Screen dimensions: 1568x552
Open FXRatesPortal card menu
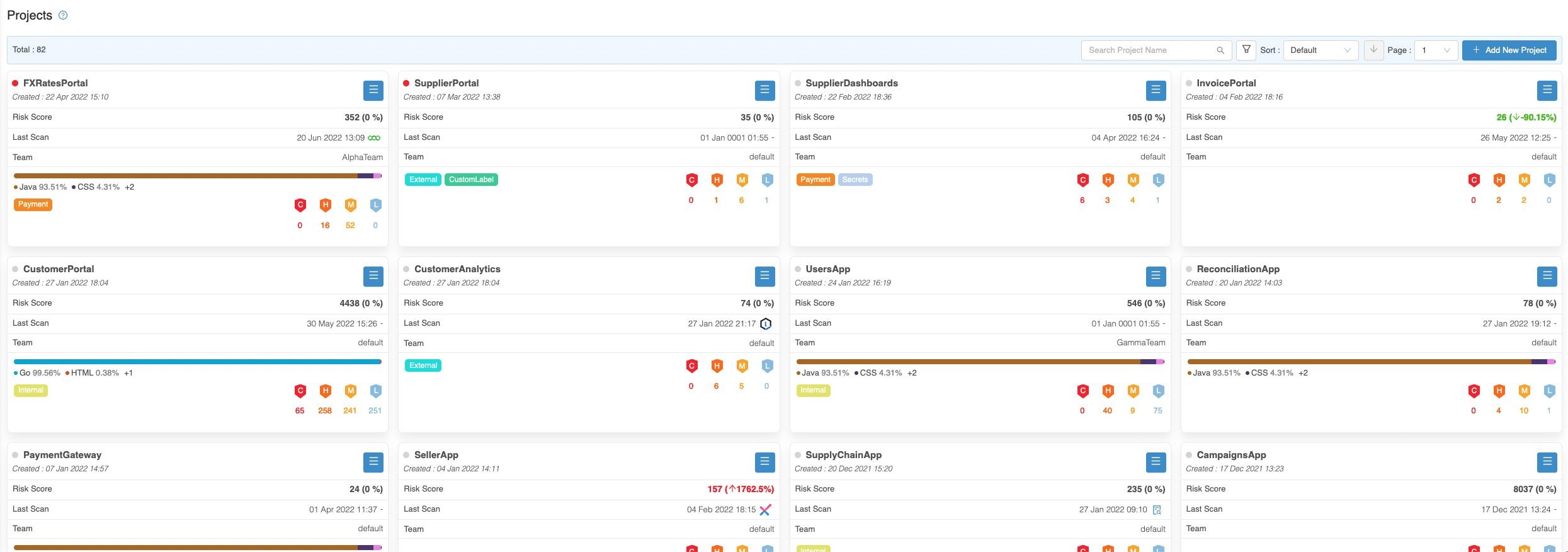point(373,90)
